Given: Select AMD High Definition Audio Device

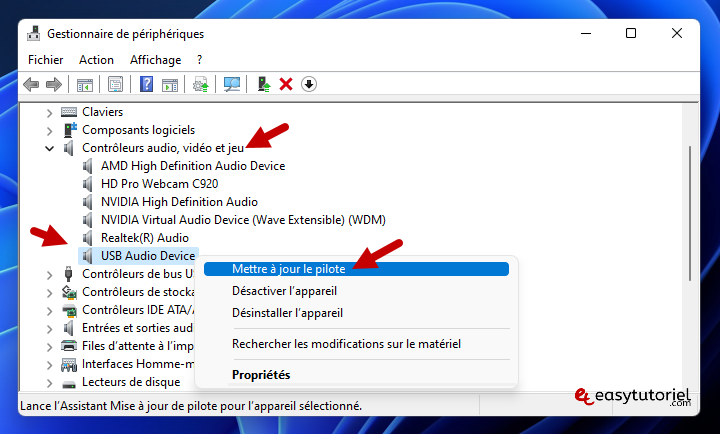Looking at the screenshot, I should [x=193, y=166].
